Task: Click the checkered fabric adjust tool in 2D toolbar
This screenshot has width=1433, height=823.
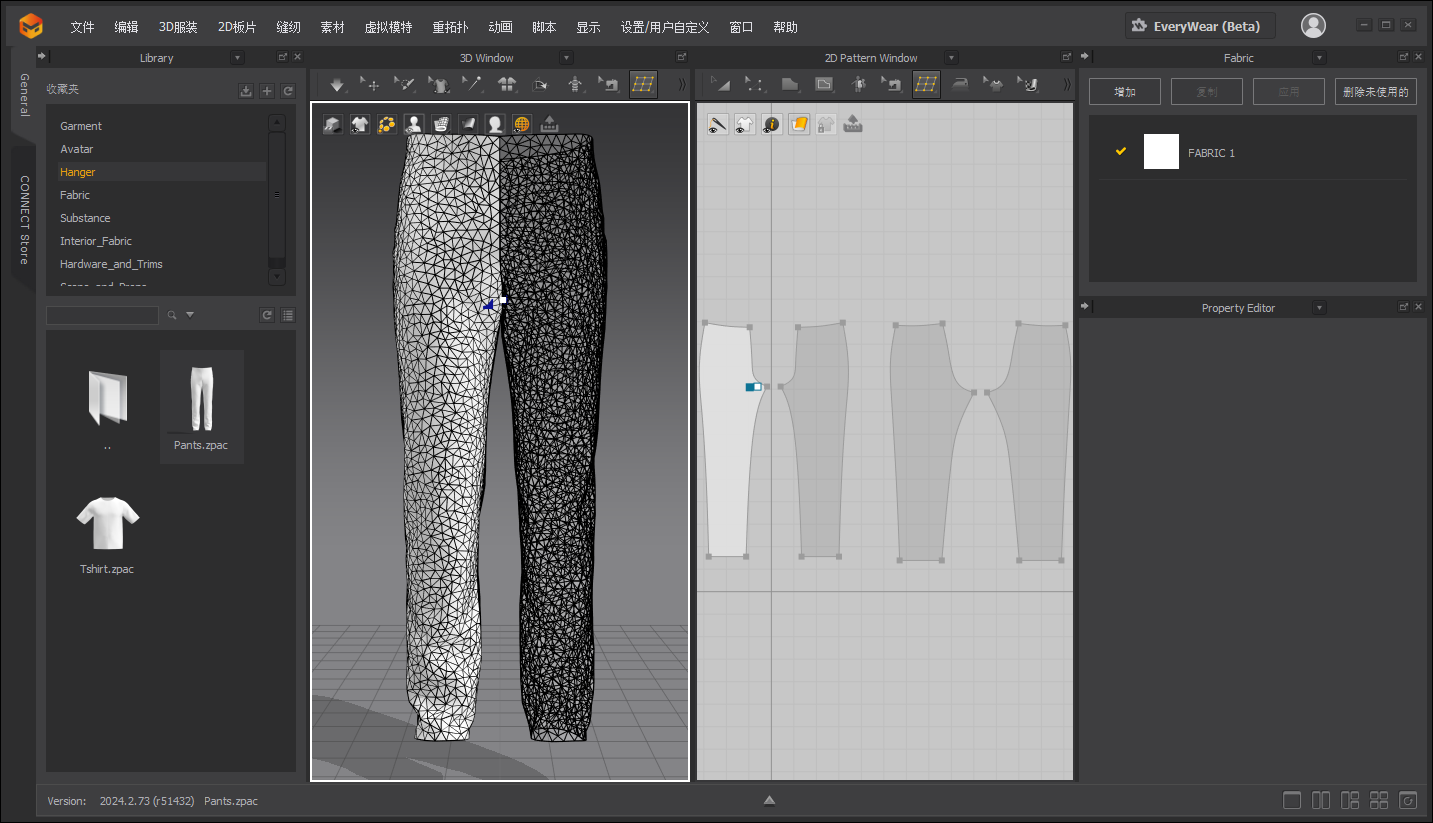Action: (x=1028, y=85)
